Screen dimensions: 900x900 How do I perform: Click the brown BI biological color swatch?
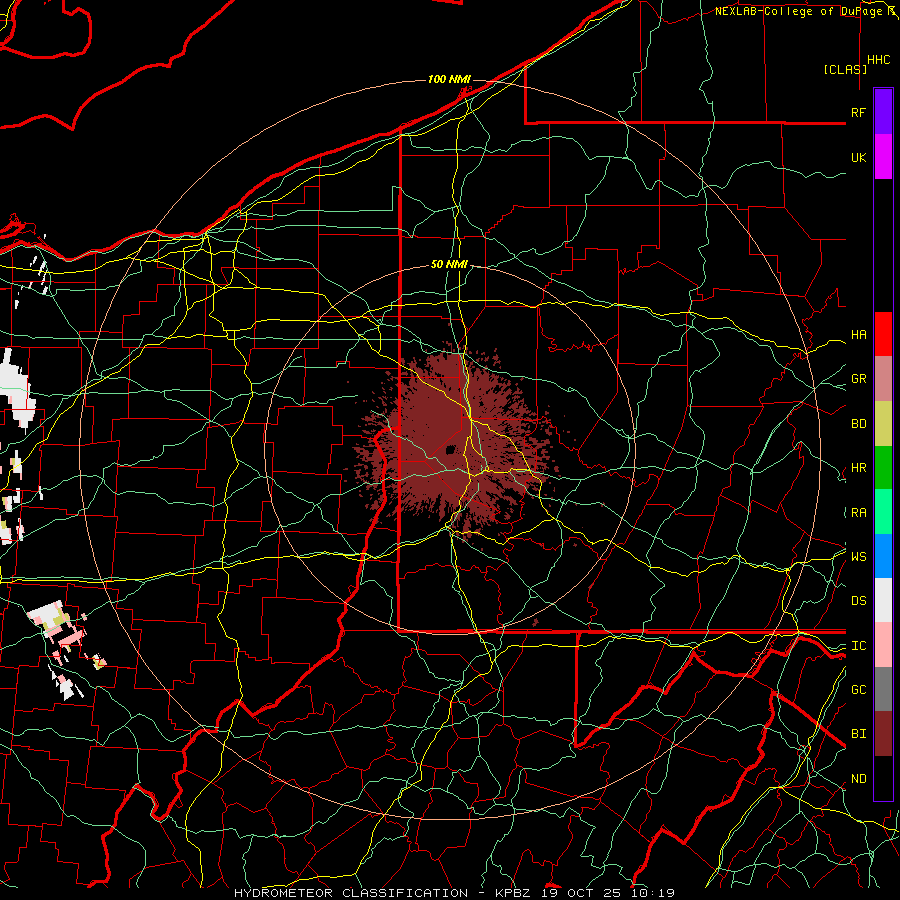[x=883, y=734]
